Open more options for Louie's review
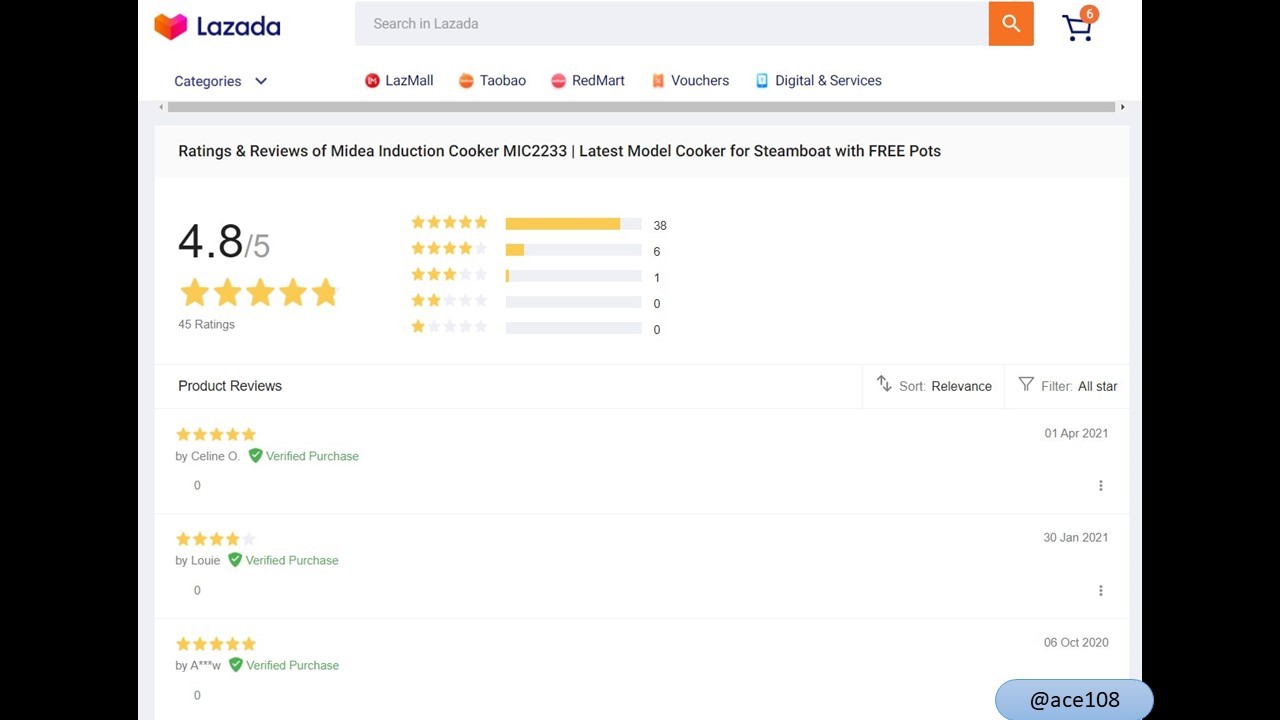Viewport: 1280px width, 720px height. [x=1101, y=591]
